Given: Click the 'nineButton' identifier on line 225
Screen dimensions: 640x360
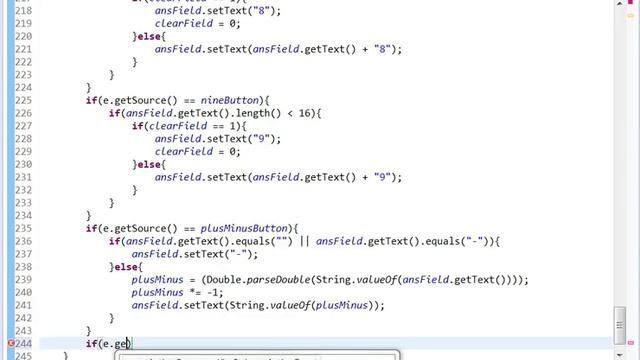Looking at the screenshot, I should click(x=230, y=100).
